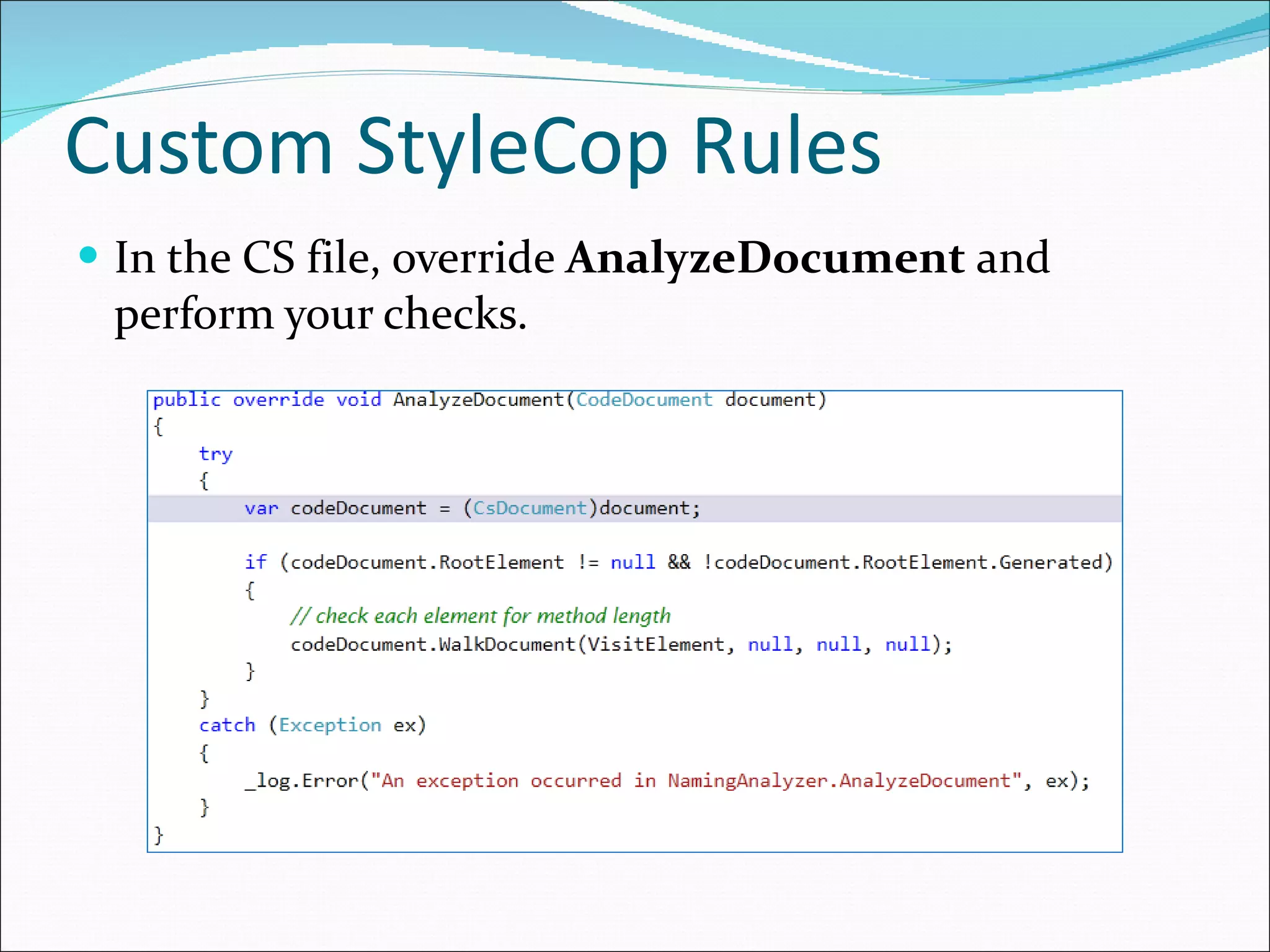Click '!codeDocument.RootElement.Generated' expression
Viewport: 1270px width, 952px height.
pyautogui.click(x=903, y=563)
